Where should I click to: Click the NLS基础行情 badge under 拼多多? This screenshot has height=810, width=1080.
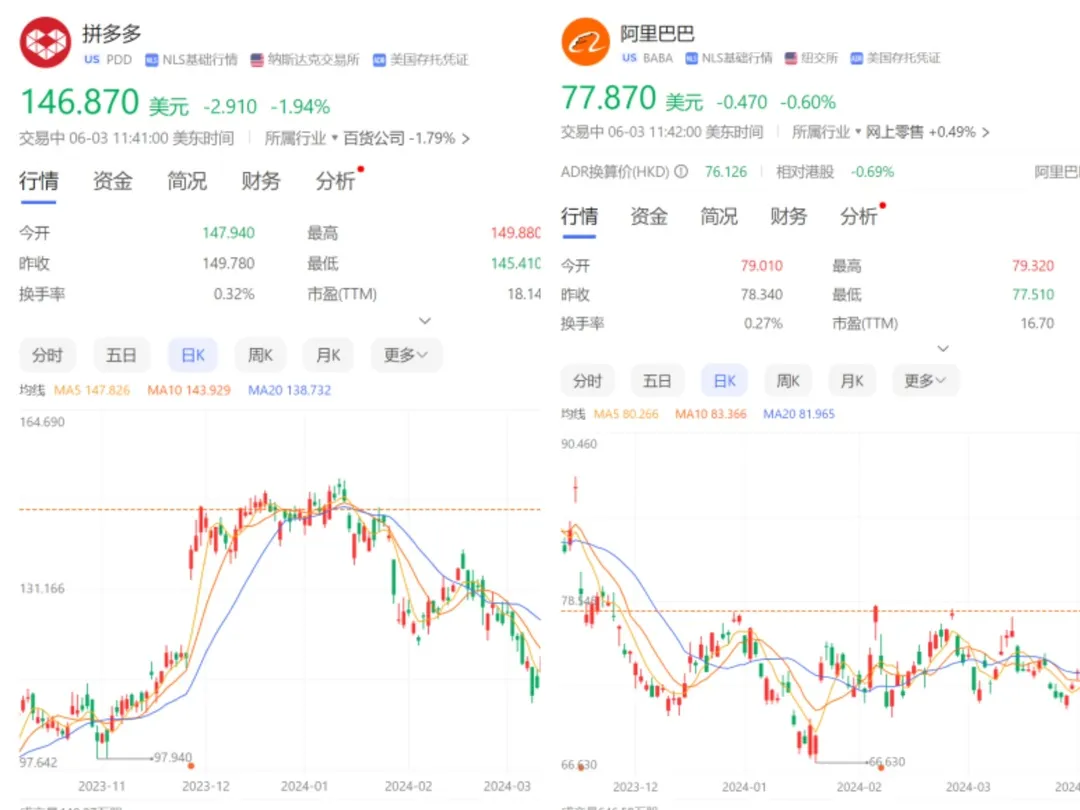(x=192, y=60)
